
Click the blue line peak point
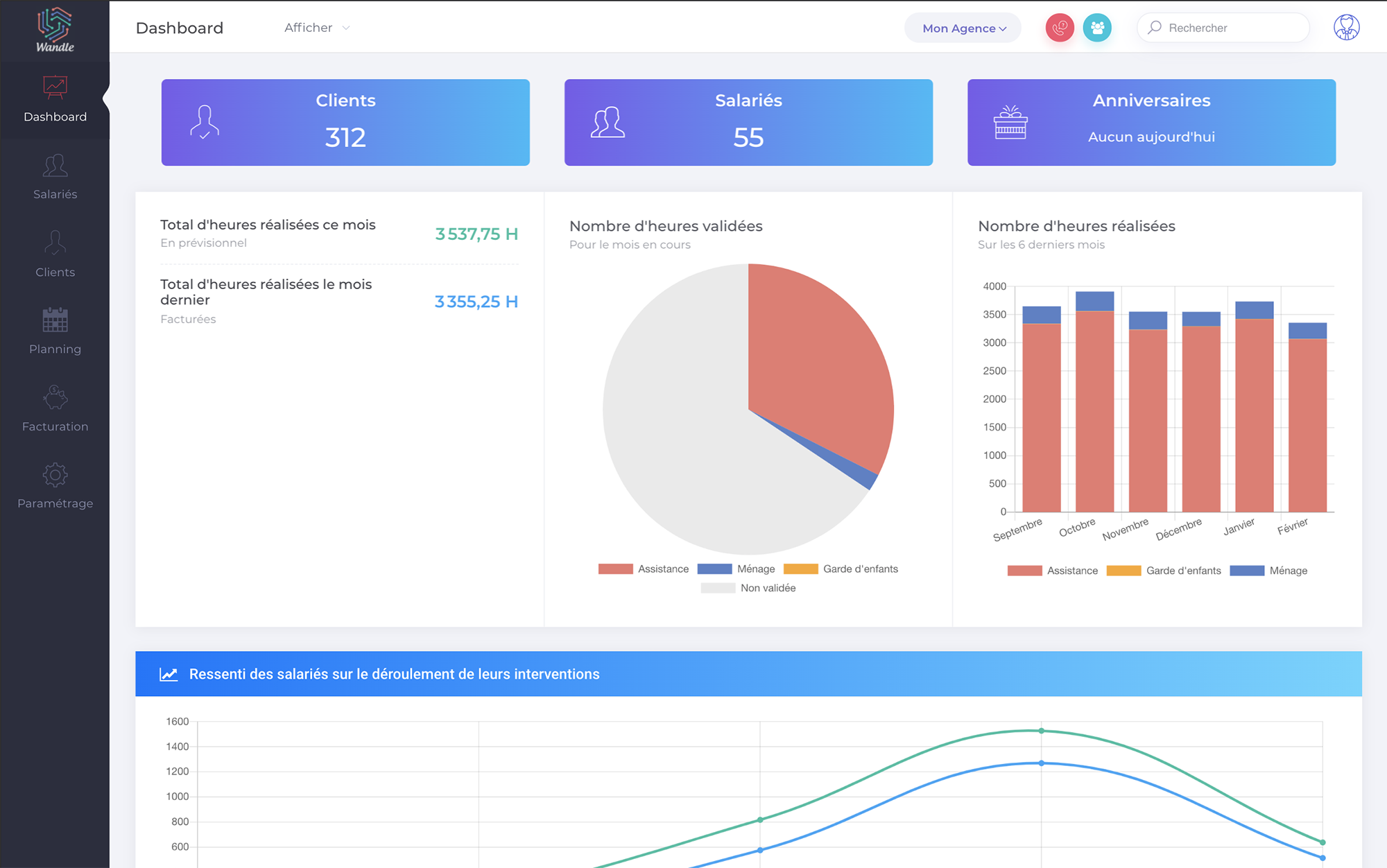pos(1041,763)
